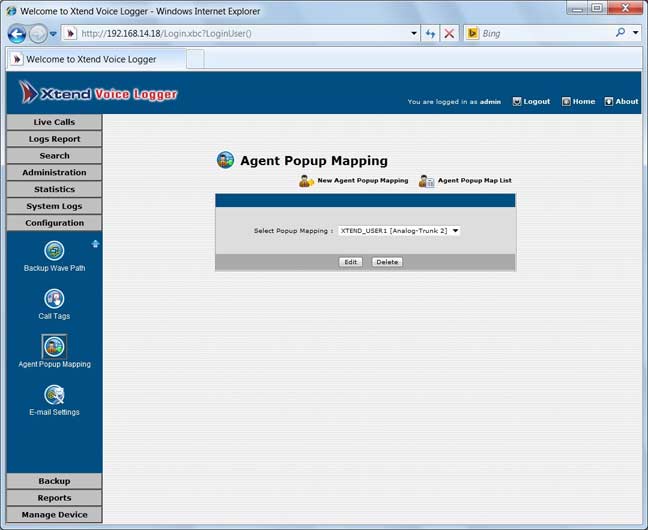This screenshot has height=530, width=648.
Task: Click New Agent Popup Mapping icon
Action: tap(306, 181)
